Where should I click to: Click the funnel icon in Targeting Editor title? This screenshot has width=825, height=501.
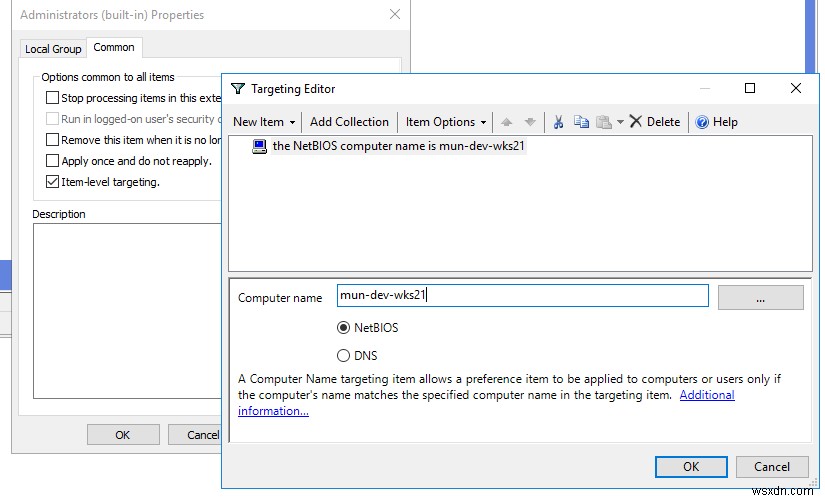[x=238, y=88]
